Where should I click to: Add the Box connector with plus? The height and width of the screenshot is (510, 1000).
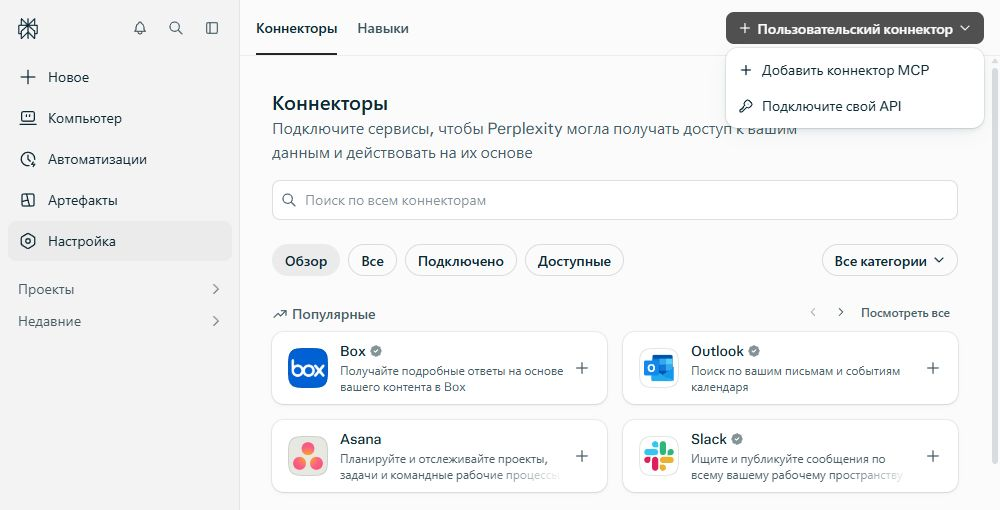tap(582, 368)
